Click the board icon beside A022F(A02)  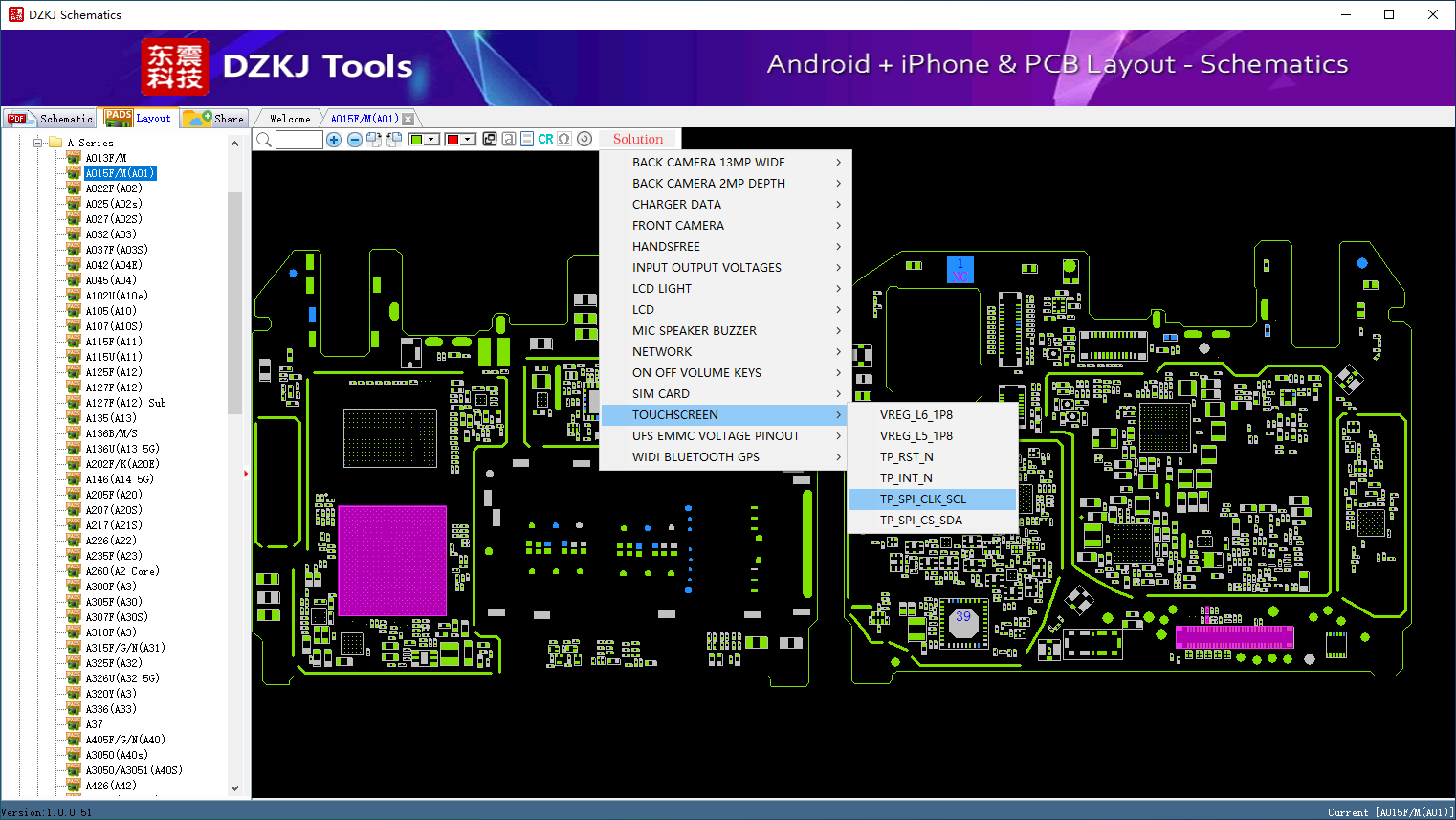pyautogui.click(x=74, y=188)
